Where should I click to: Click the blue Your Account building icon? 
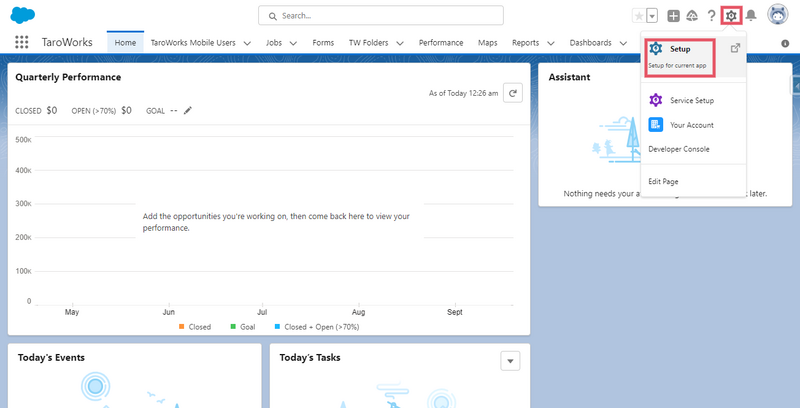point(656,124)
